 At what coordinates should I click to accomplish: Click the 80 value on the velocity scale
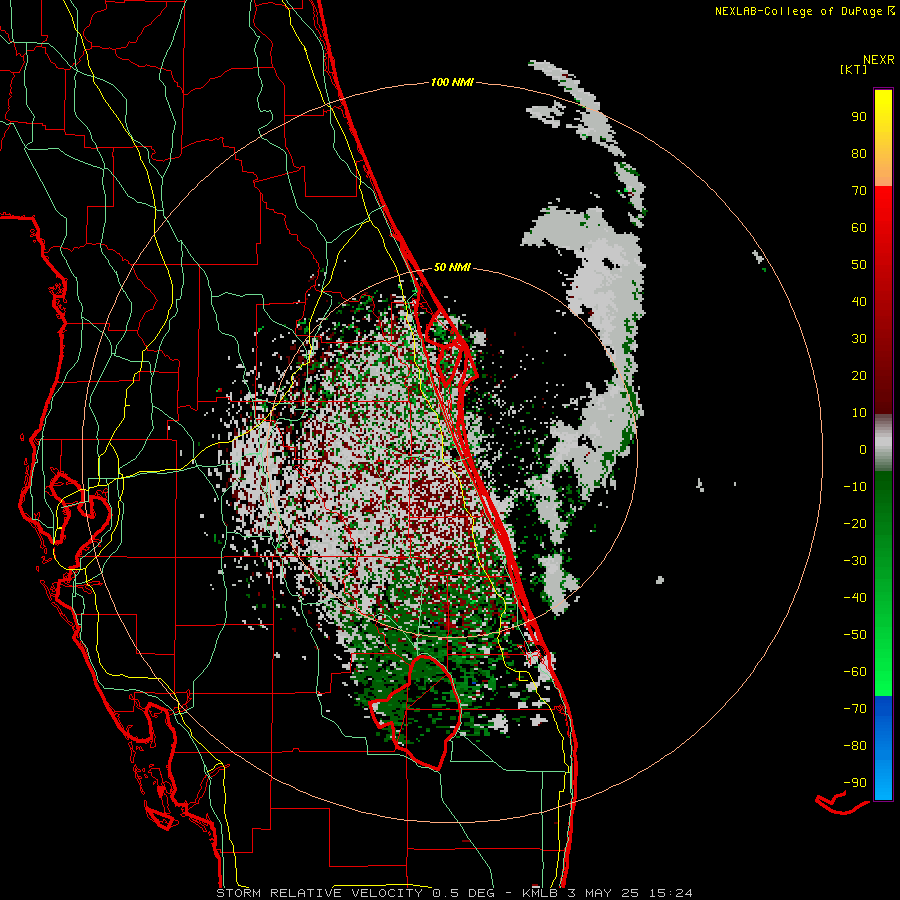tap(859, 153)
